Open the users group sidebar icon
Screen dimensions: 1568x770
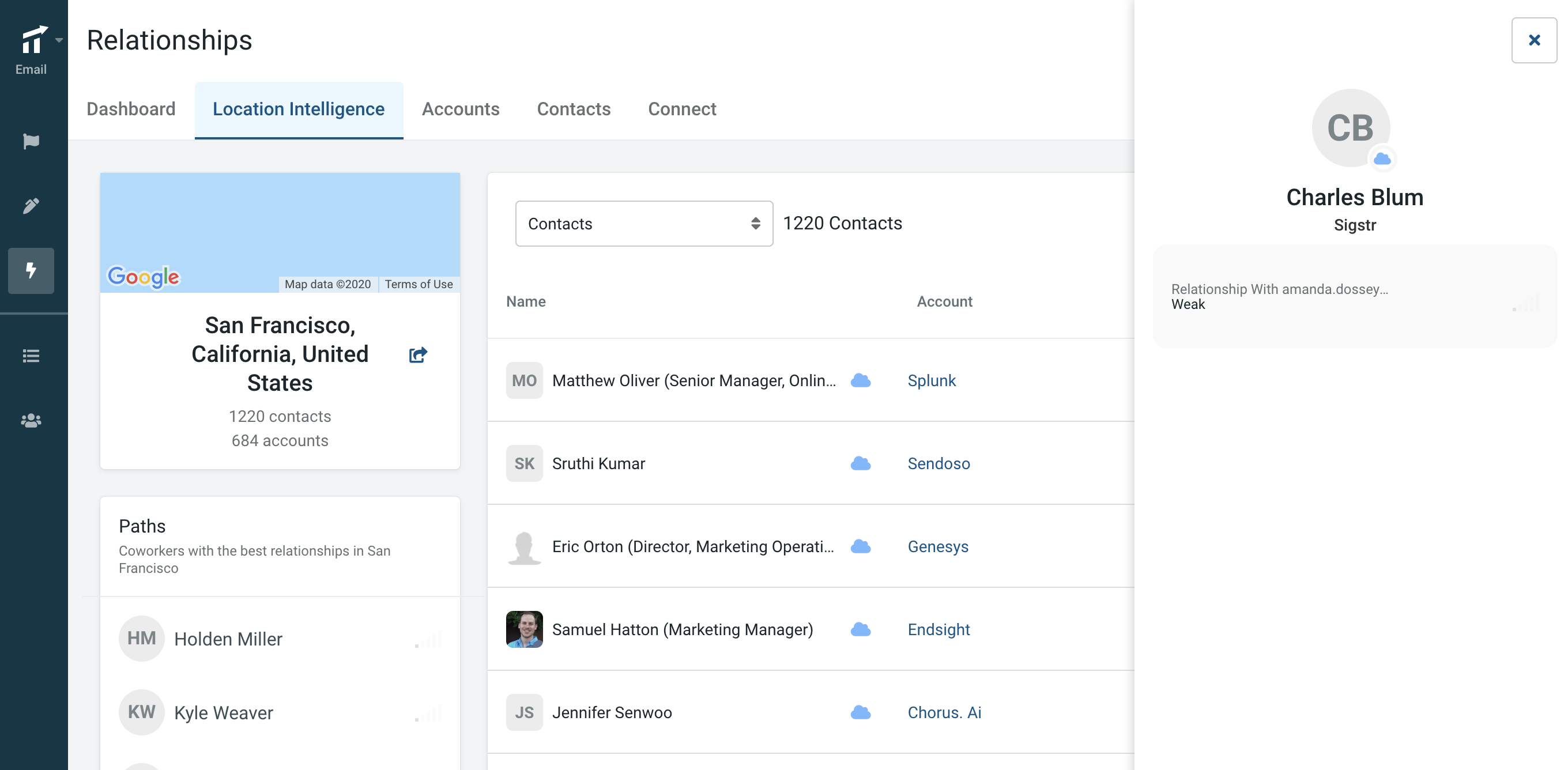click(x=31, y=420)
